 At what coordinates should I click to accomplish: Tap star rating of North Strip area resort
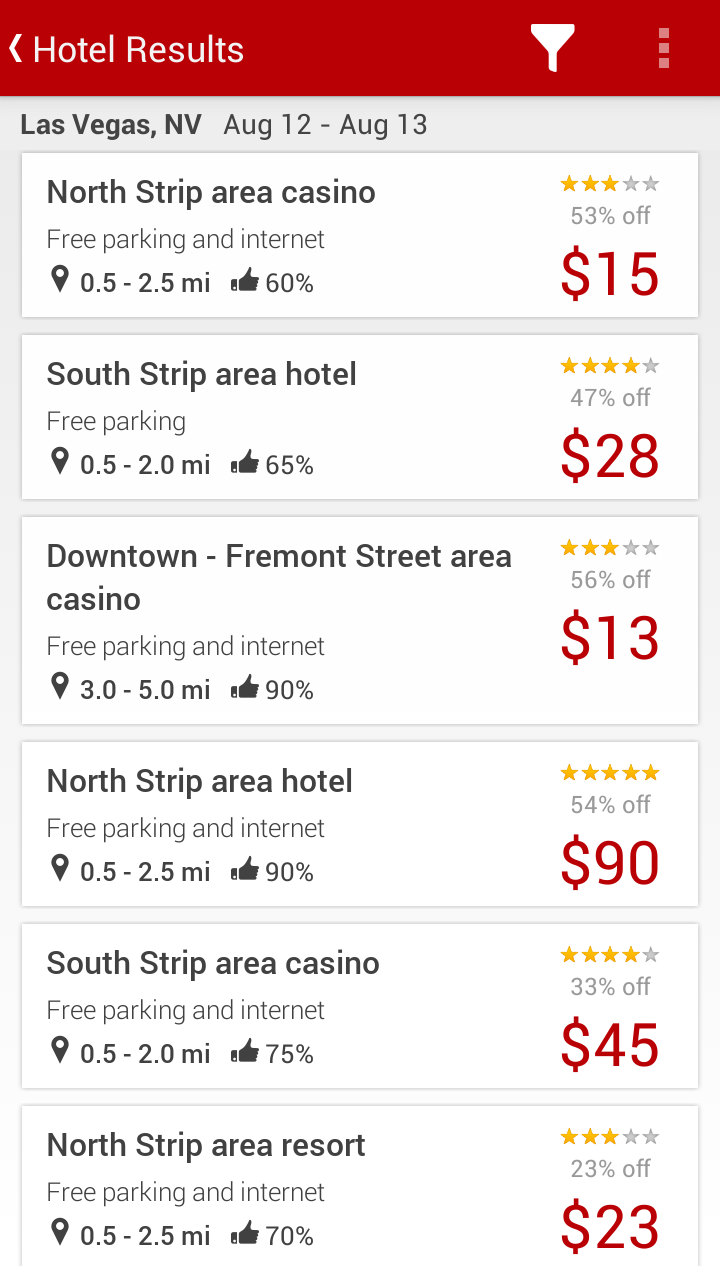[609, 1137]
